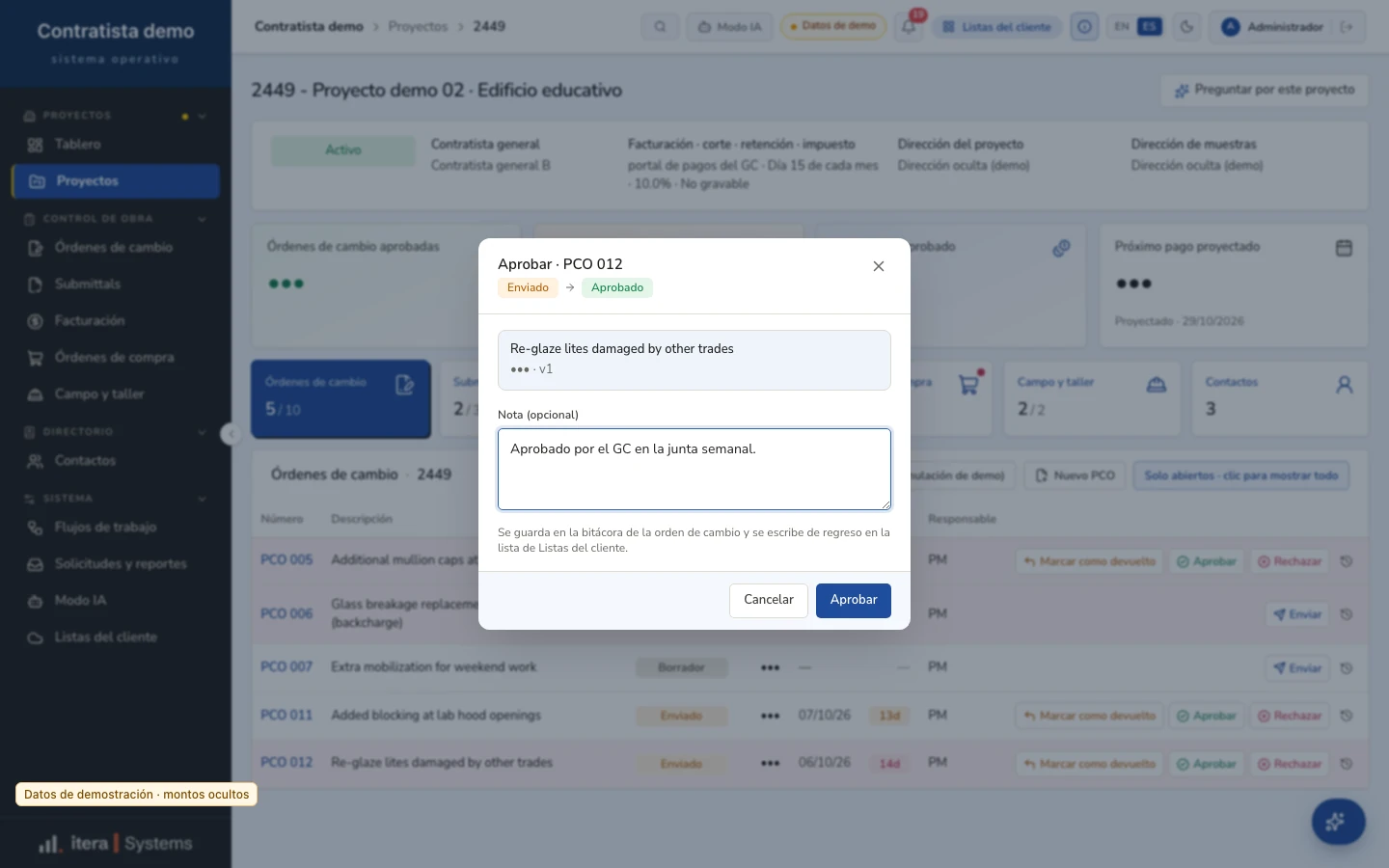This screenshot has height=868, width=1389.
Task: Reject PCO 011 in the table
Action: click(1289, 716)
